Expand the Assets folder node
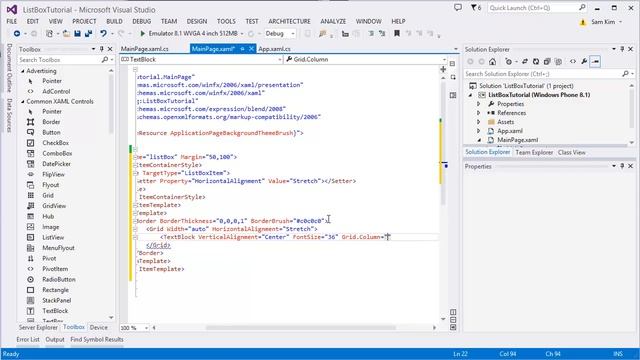This screenshot has height=360, width=640. (479, 122)
